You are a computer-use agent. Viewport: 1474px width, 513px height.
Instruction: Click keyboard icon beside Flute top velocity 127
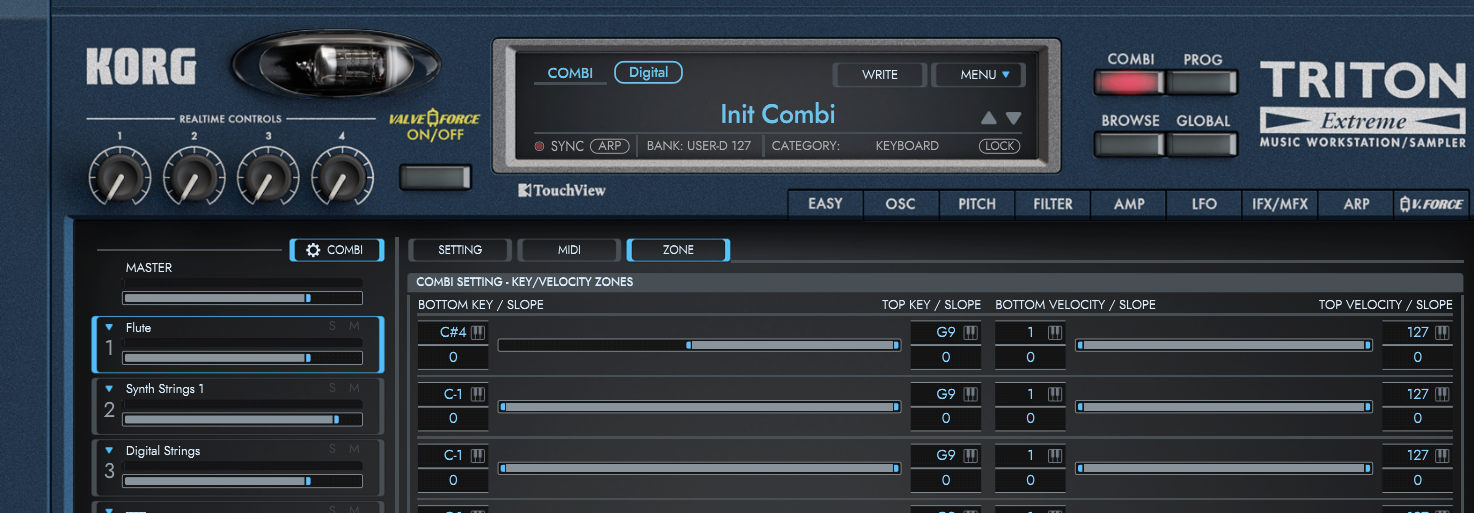[1442, 333]
